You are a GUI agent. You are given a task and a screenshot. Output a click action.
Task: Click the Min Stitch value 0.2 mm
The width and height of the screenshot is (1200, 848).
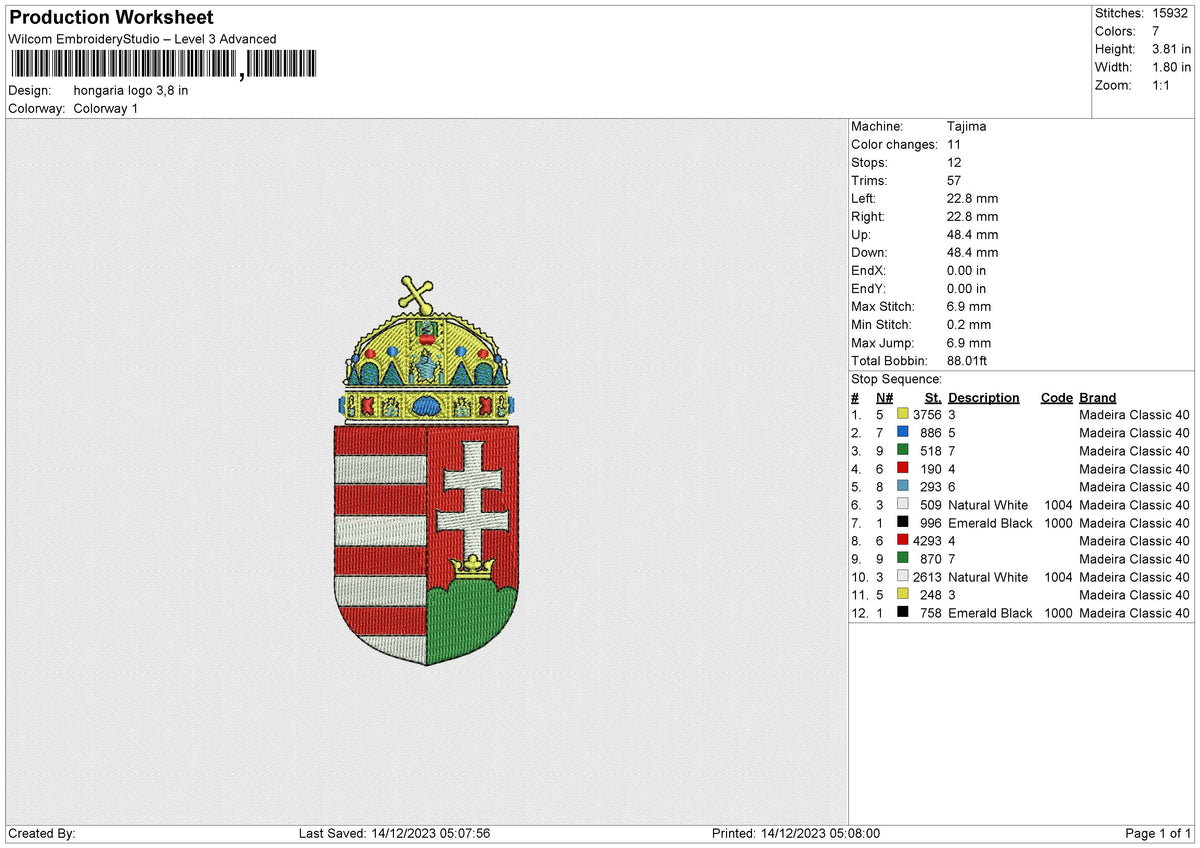click(x=968, y=324)
